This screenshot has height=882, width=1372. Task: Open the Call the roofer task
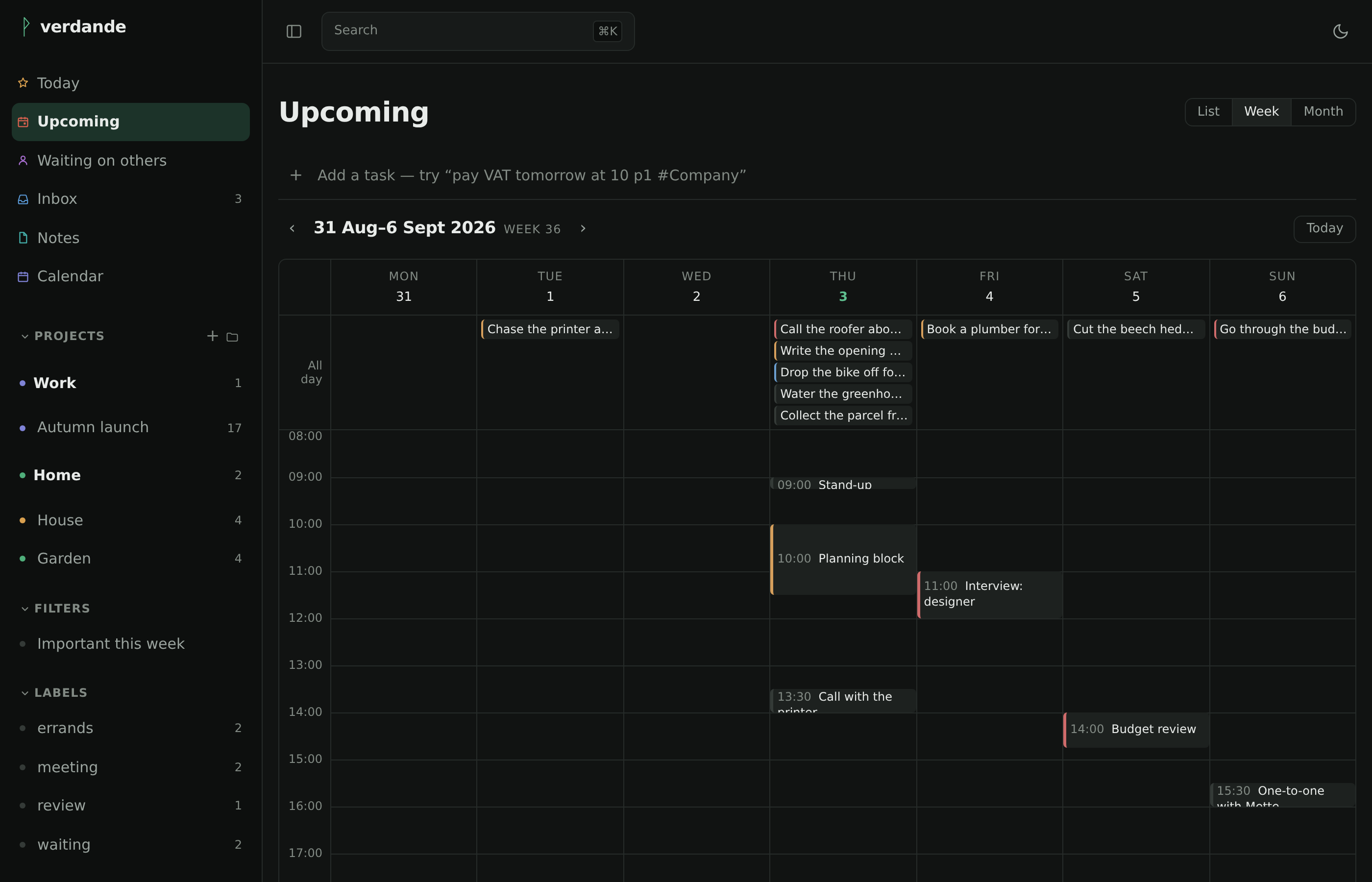(x=843, y=329)
